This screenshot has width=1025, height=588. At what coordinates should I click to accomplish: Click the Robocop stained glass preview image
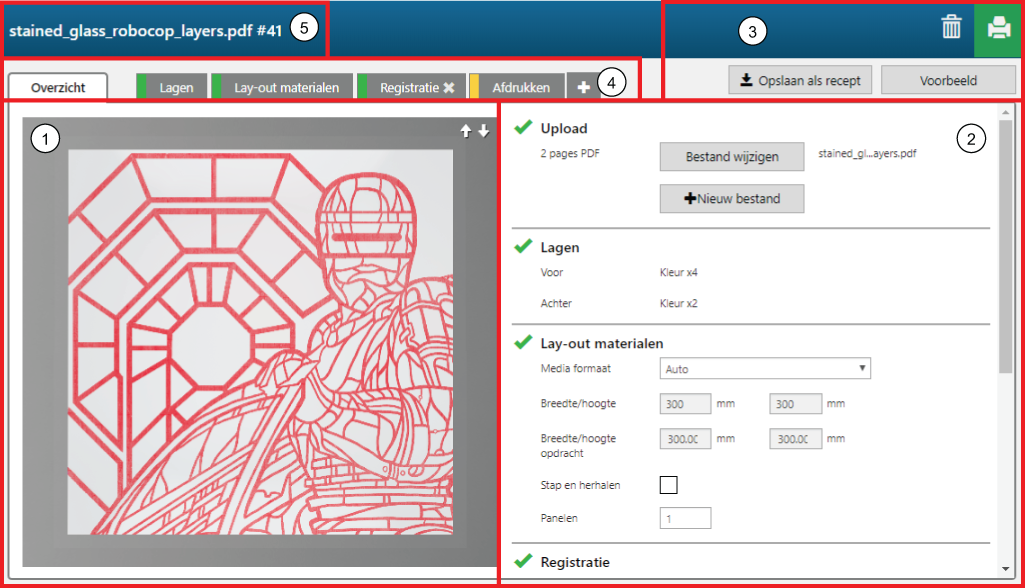260,342
